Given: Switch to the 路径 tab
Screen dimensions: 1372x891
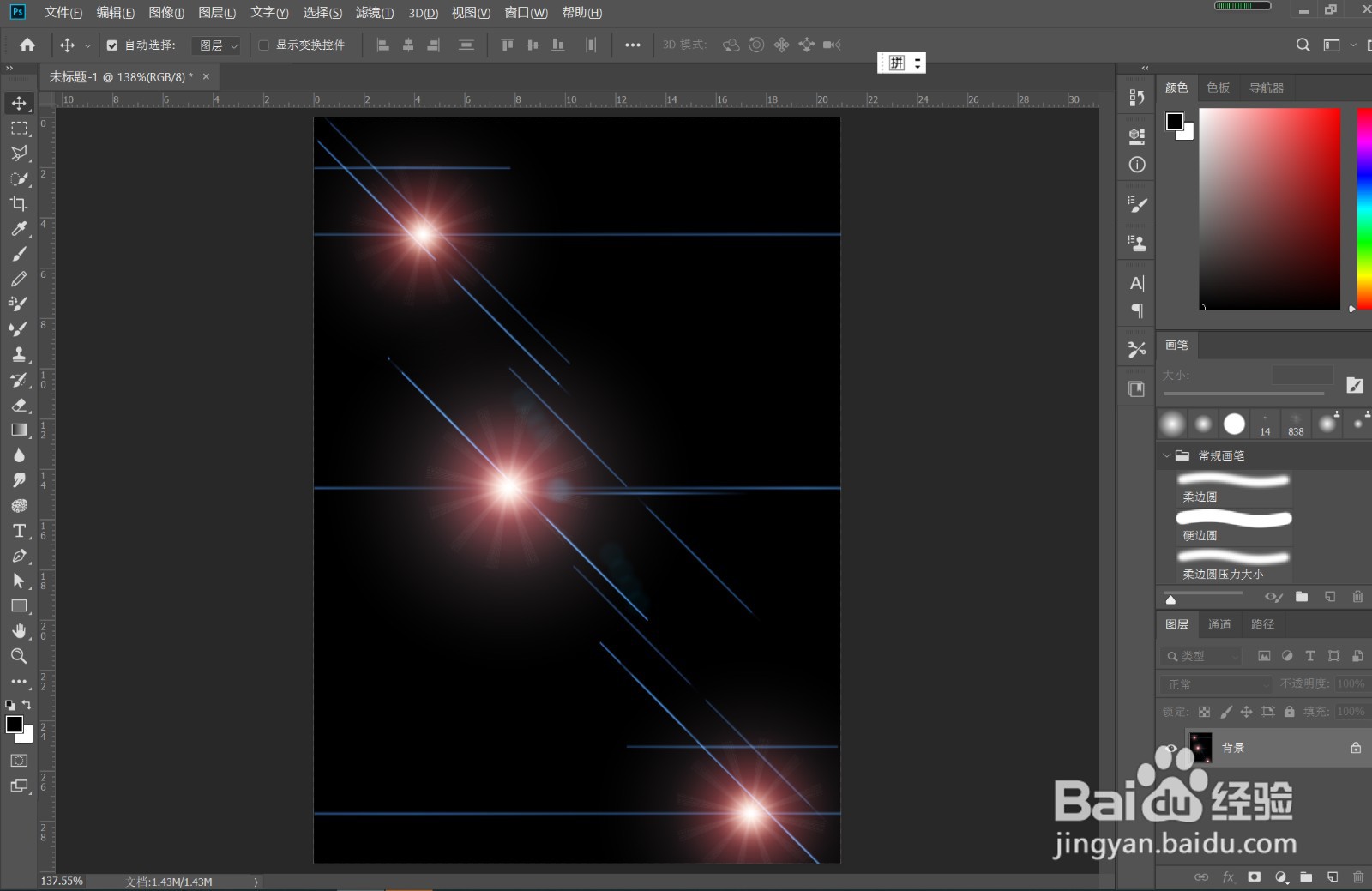Looking at the screenshot, I should 1262,624.
